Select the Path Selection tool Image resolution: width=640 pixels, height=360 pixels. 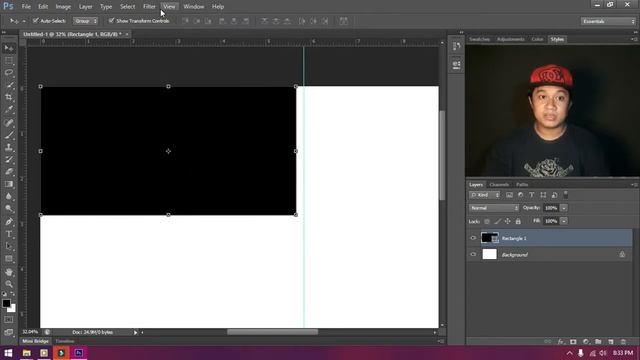pos(9,247)
